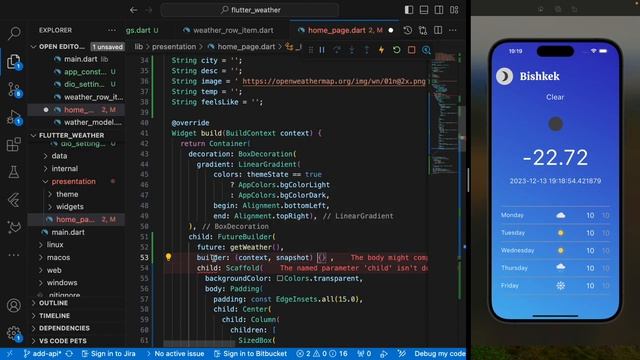
Task: Click the flutter_weather command center search
Action: (250, 10)
